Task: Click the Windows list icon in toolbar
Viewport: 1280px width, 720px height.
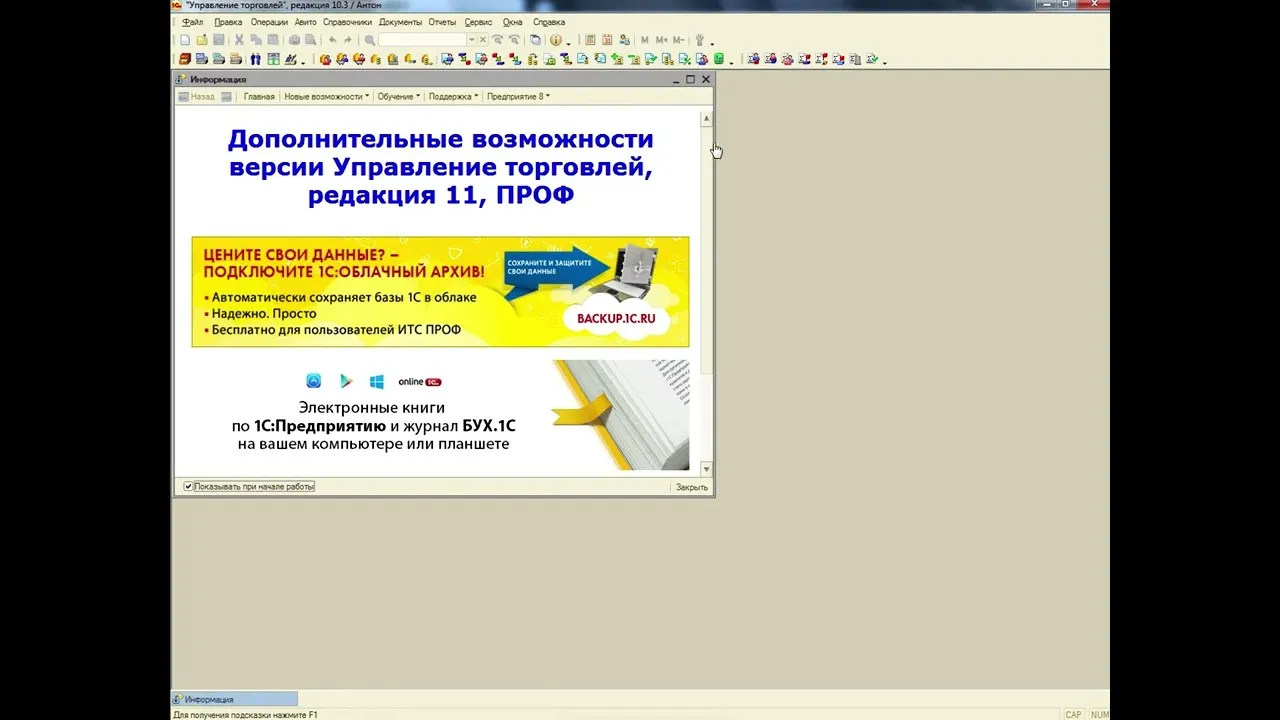Action: click(x=535, y=40)
